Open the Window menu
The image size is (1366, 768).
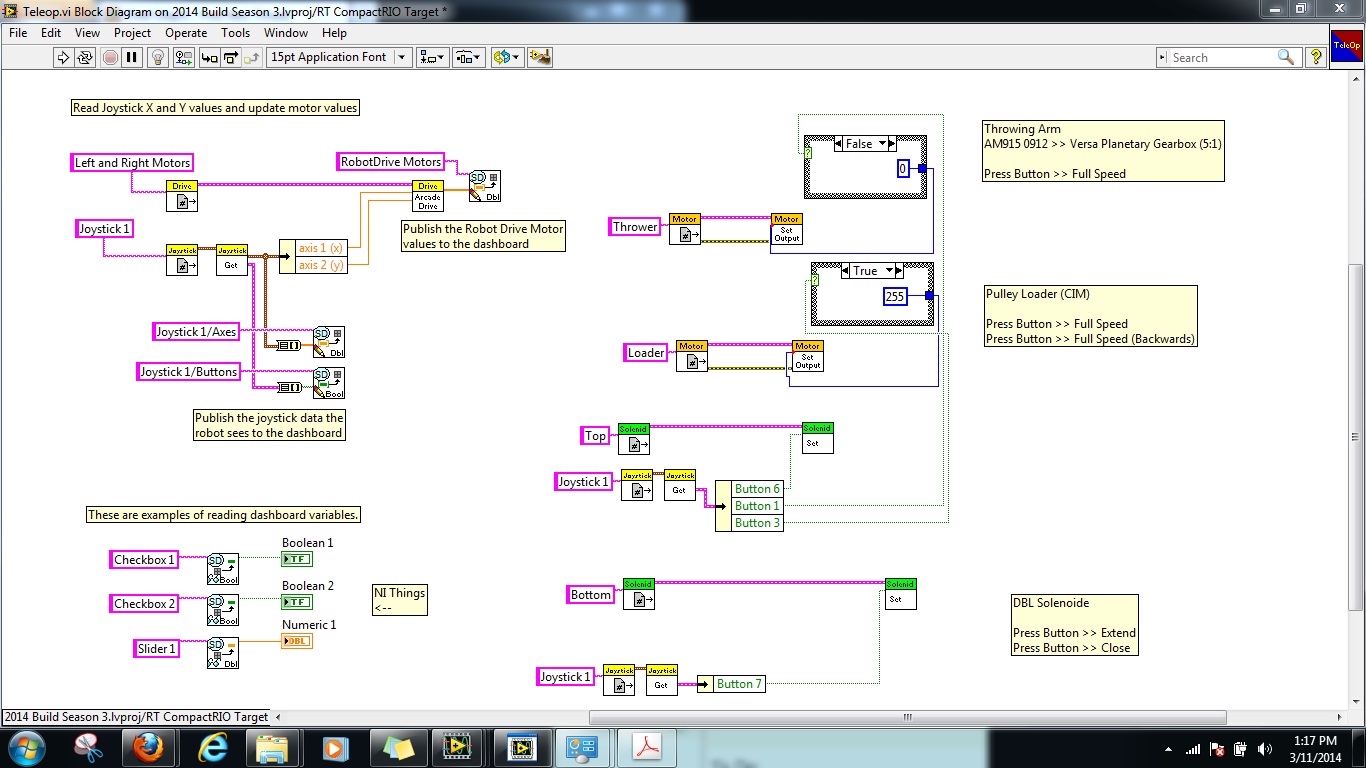coord(286,33)
